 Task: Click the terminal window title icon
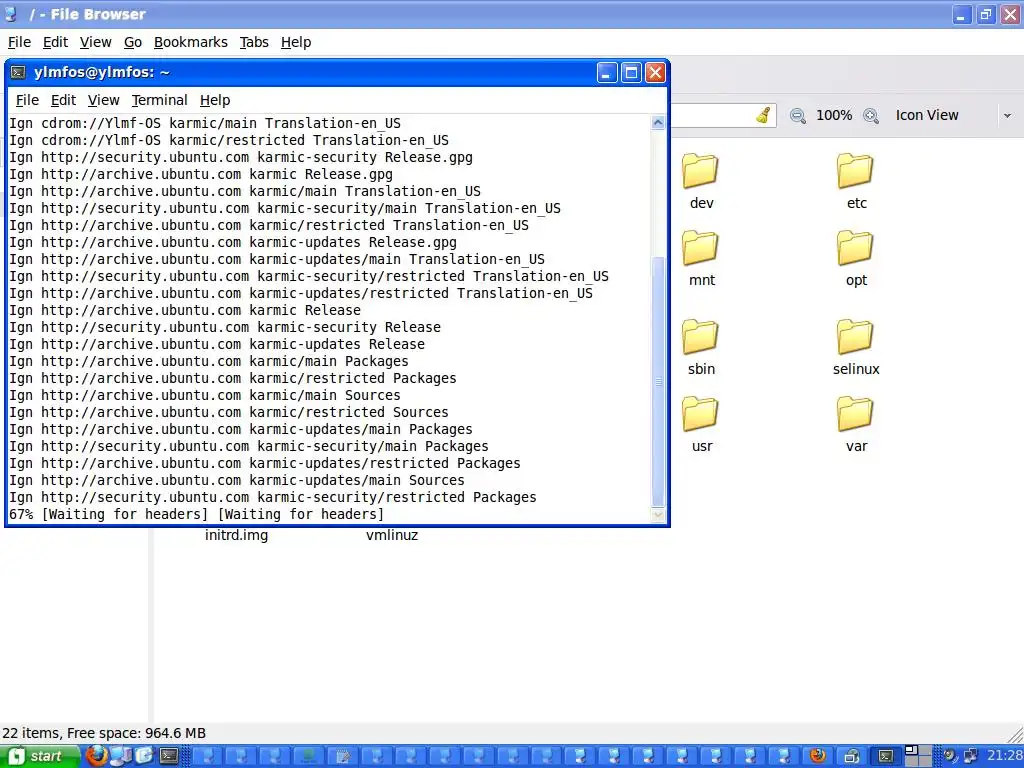[x=18, y=72]
